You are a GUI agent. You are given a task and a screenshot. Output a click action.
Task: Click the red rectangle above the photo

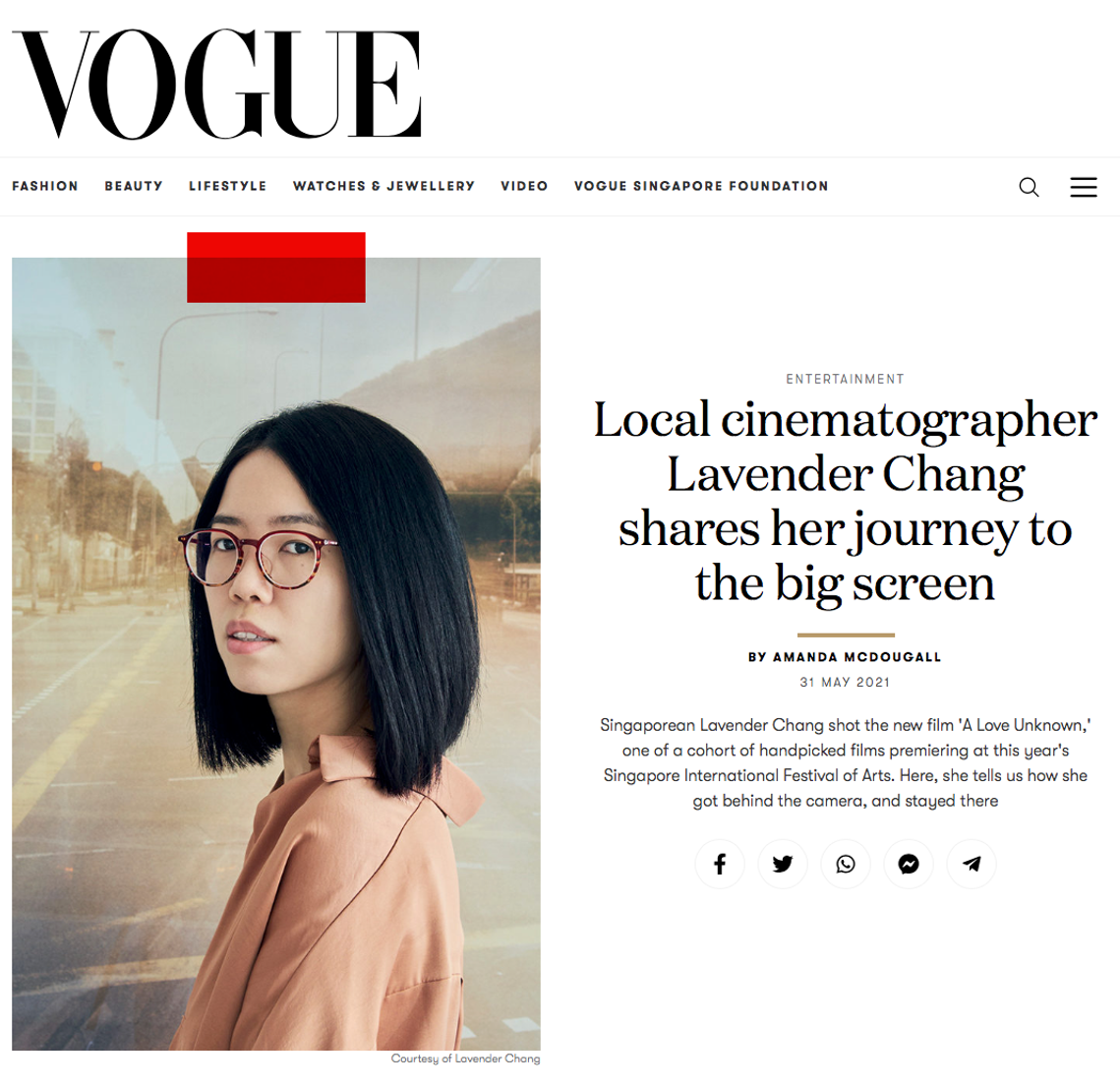(x=276, y=268)
